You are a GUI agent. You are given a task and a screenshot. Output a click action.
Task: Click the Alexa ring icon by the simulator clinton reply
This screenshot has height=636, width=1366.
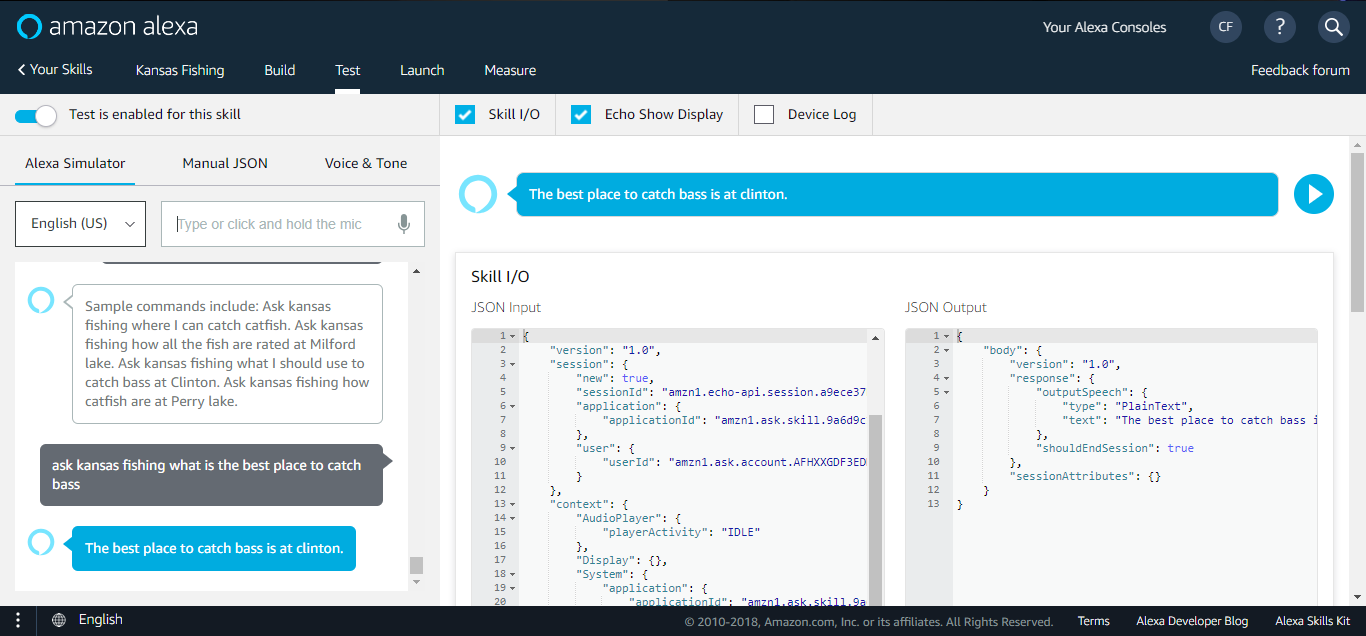[x=40, y=541]
